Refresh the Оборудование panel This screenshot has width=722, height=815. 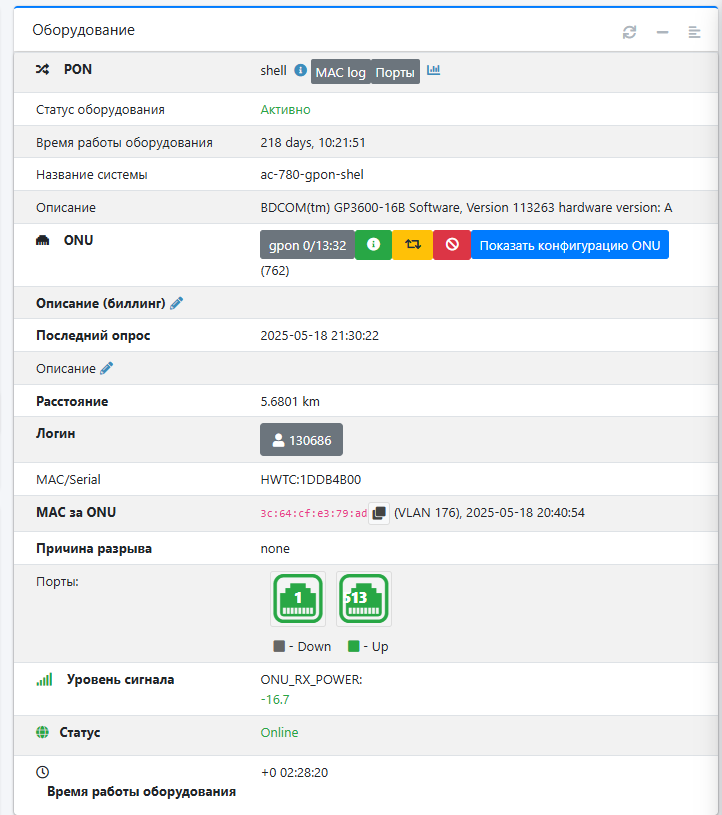[x=629, y=32]
